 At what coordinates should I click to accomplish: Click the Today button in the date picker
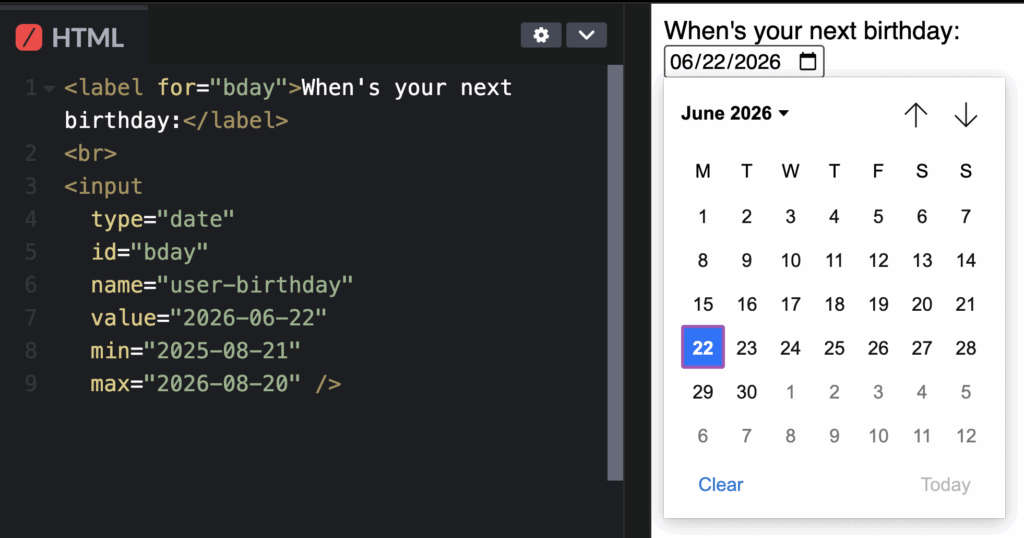945,485
